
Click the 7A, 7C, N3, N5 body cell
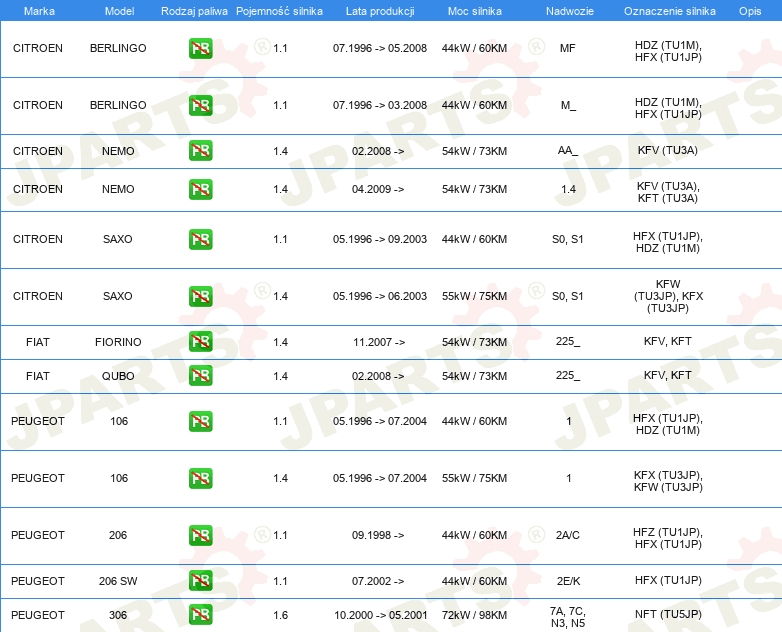568,617
